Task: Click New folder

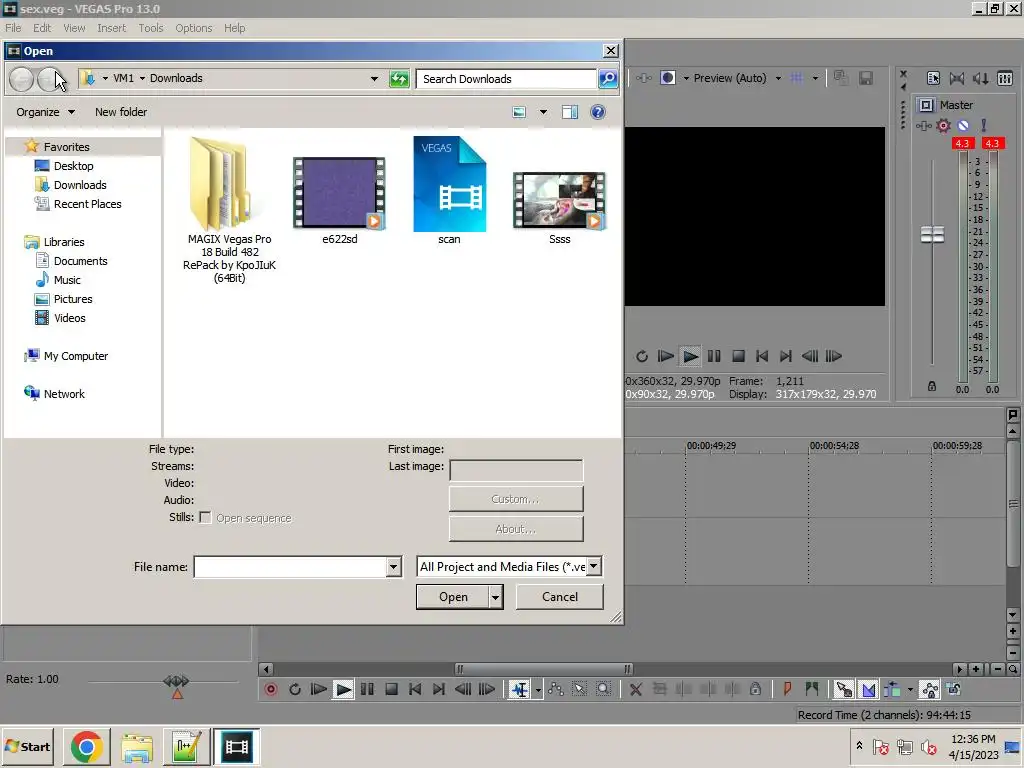Action: 121,112
